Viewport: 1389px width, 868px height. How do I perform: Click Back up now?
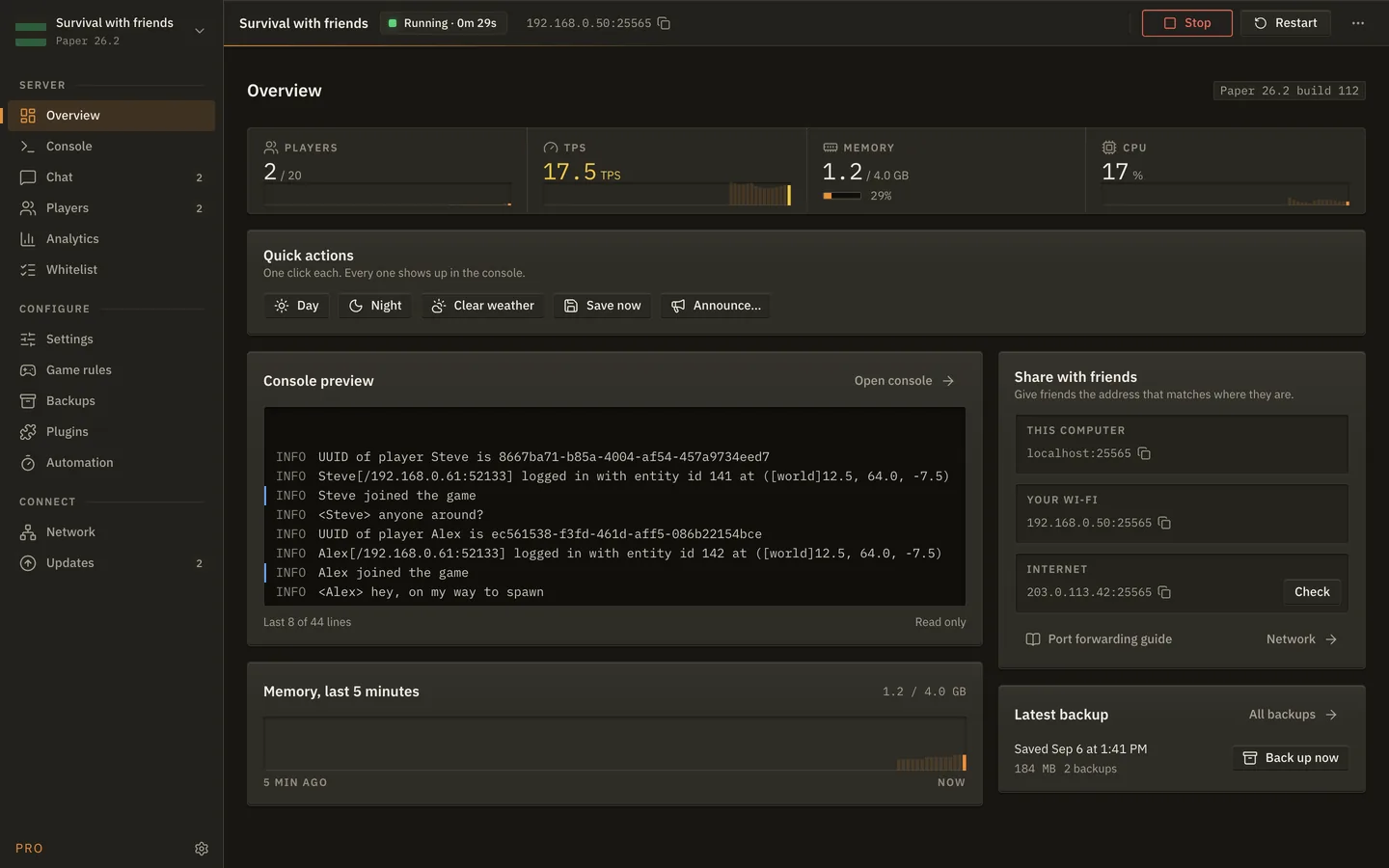[x=1290, y=758]
